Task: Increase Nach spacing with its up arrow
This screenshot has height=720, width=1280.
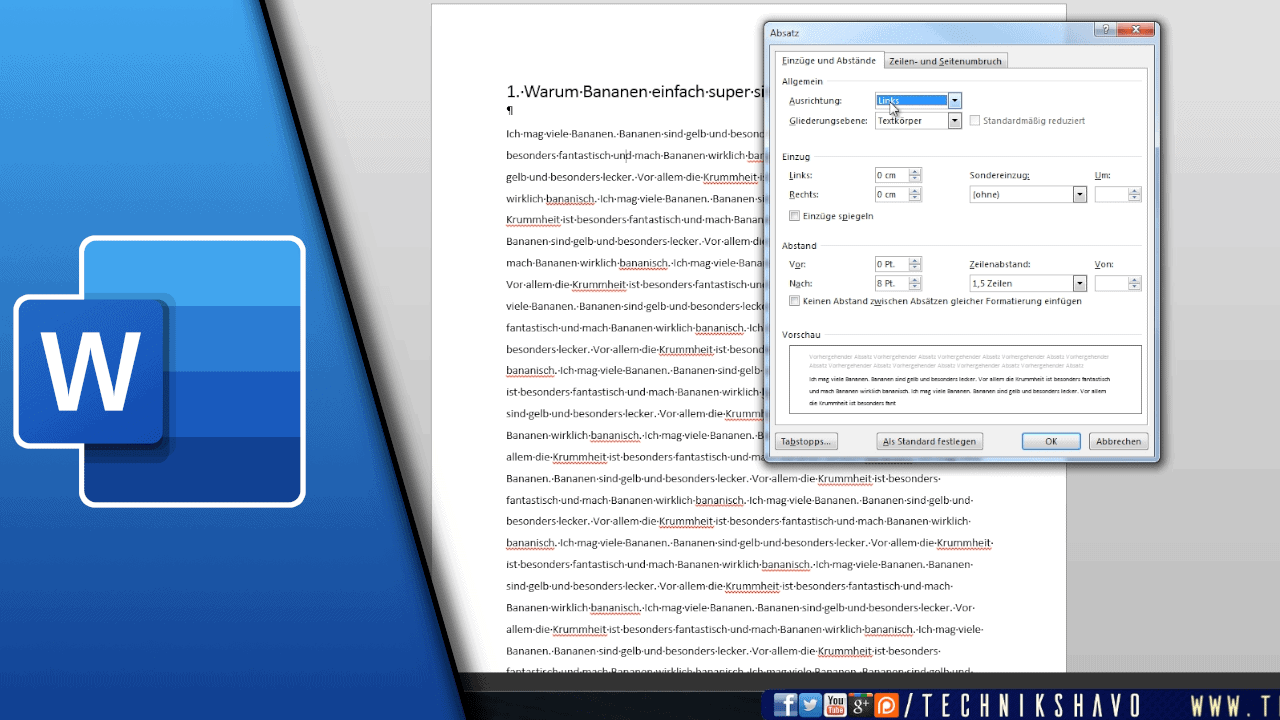Action: (x=915, y=281)
